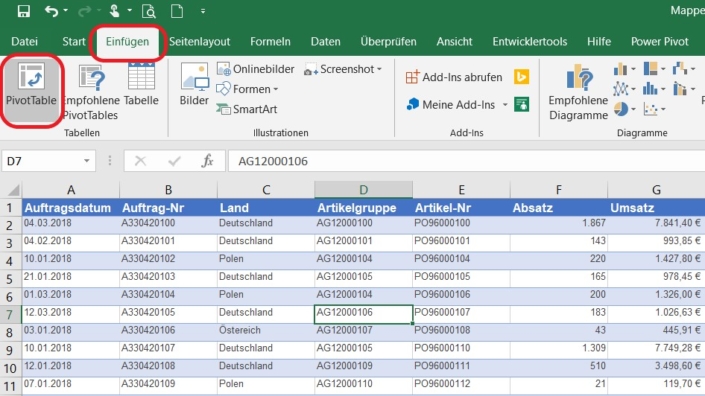Click formula bar containing AG12000106

tap(467, 161)
